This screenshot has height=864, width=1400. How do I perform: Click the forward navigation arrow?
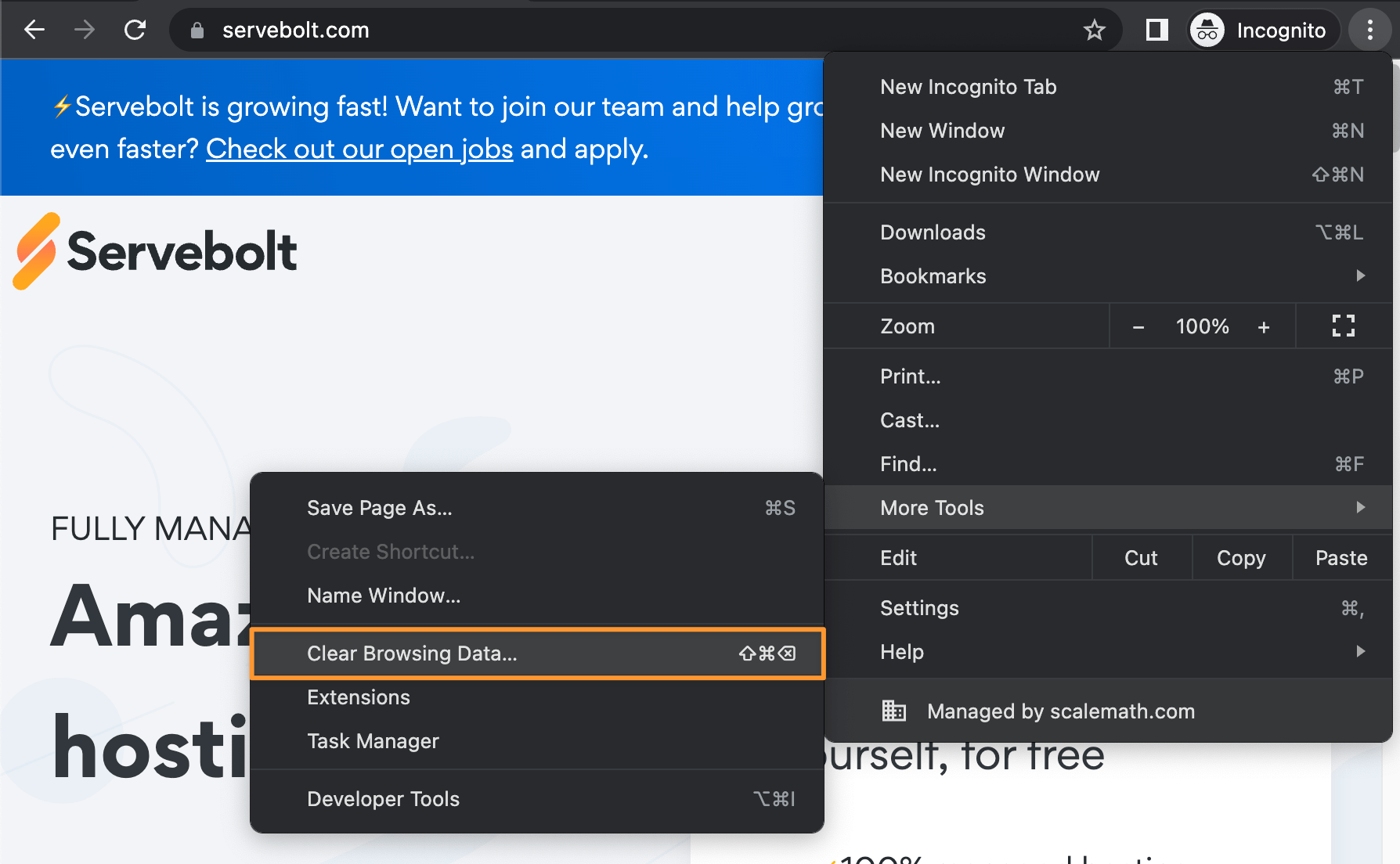85,30
